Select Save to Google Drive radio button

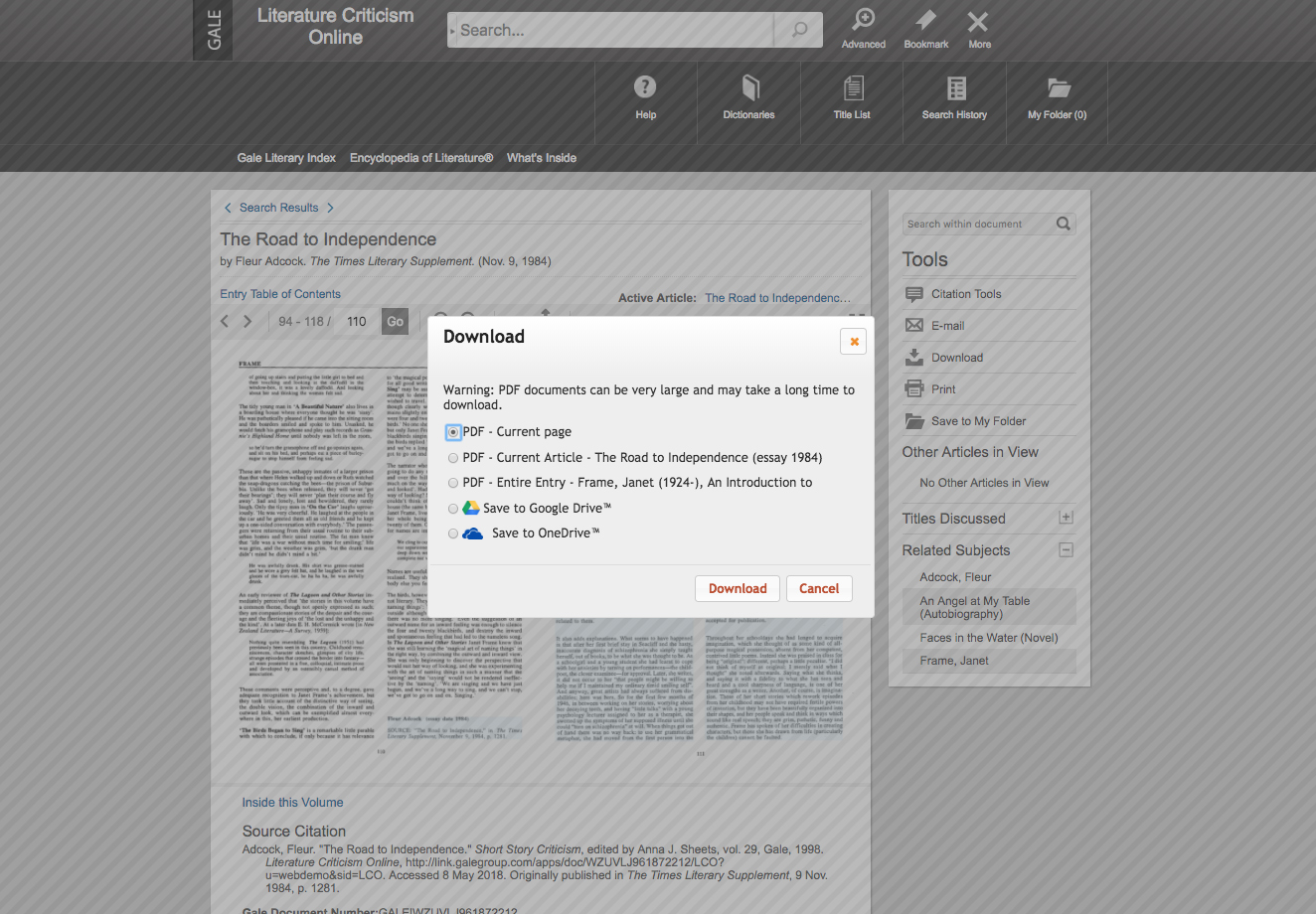pyautogui.click(x=453, y=509)
